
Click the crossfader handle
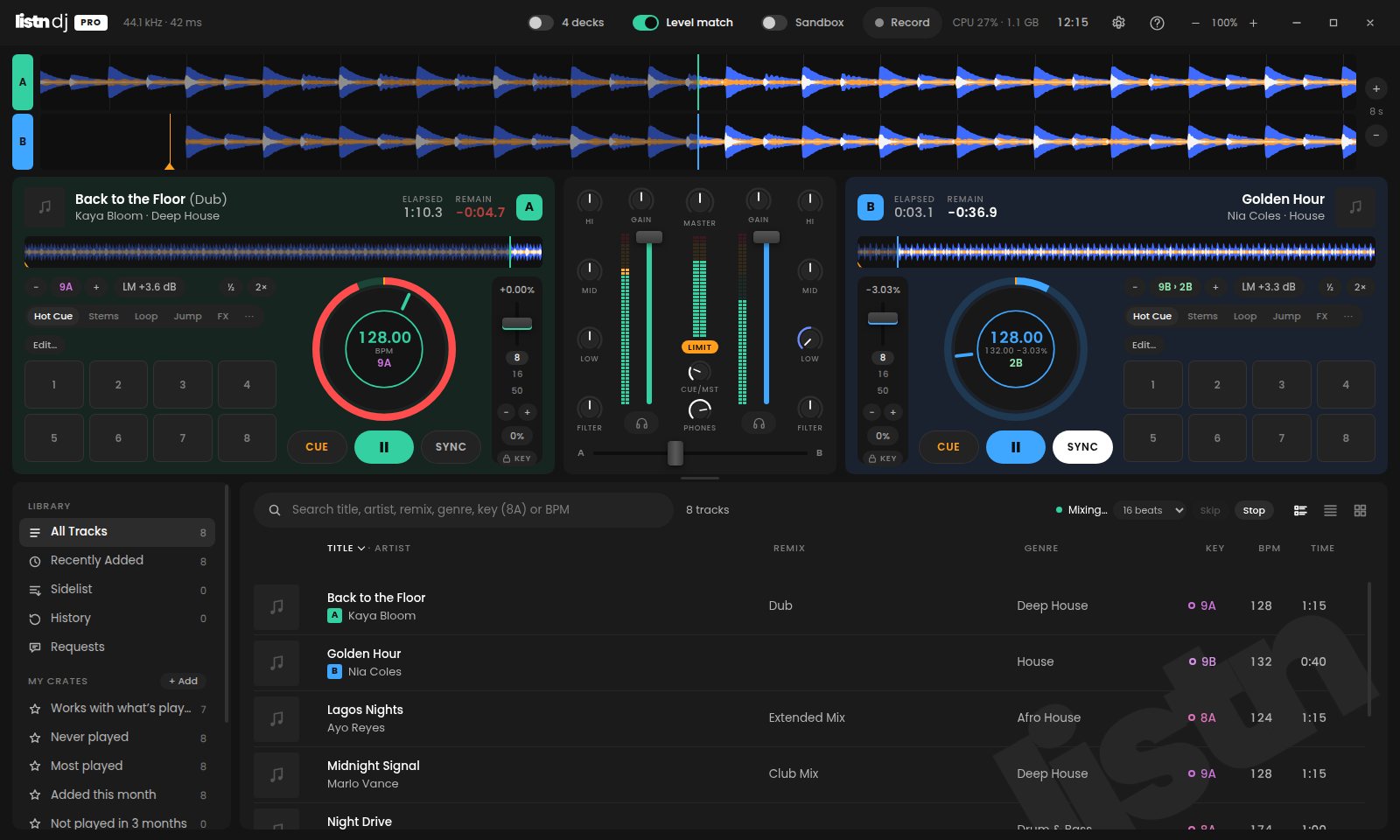(x=675, y=452)
